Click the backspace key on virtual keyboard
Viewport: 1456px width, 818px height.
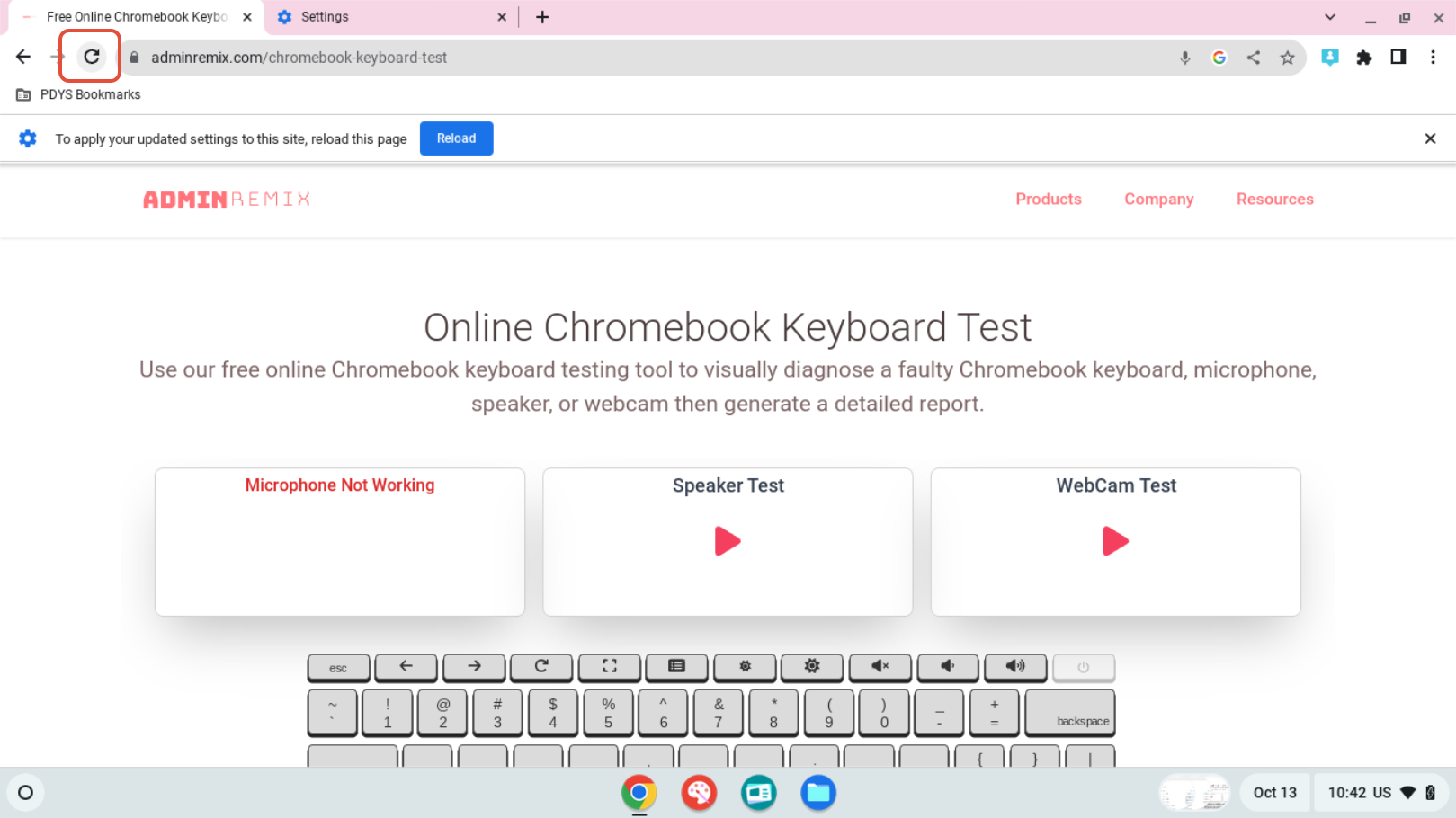click(1070, 713)
